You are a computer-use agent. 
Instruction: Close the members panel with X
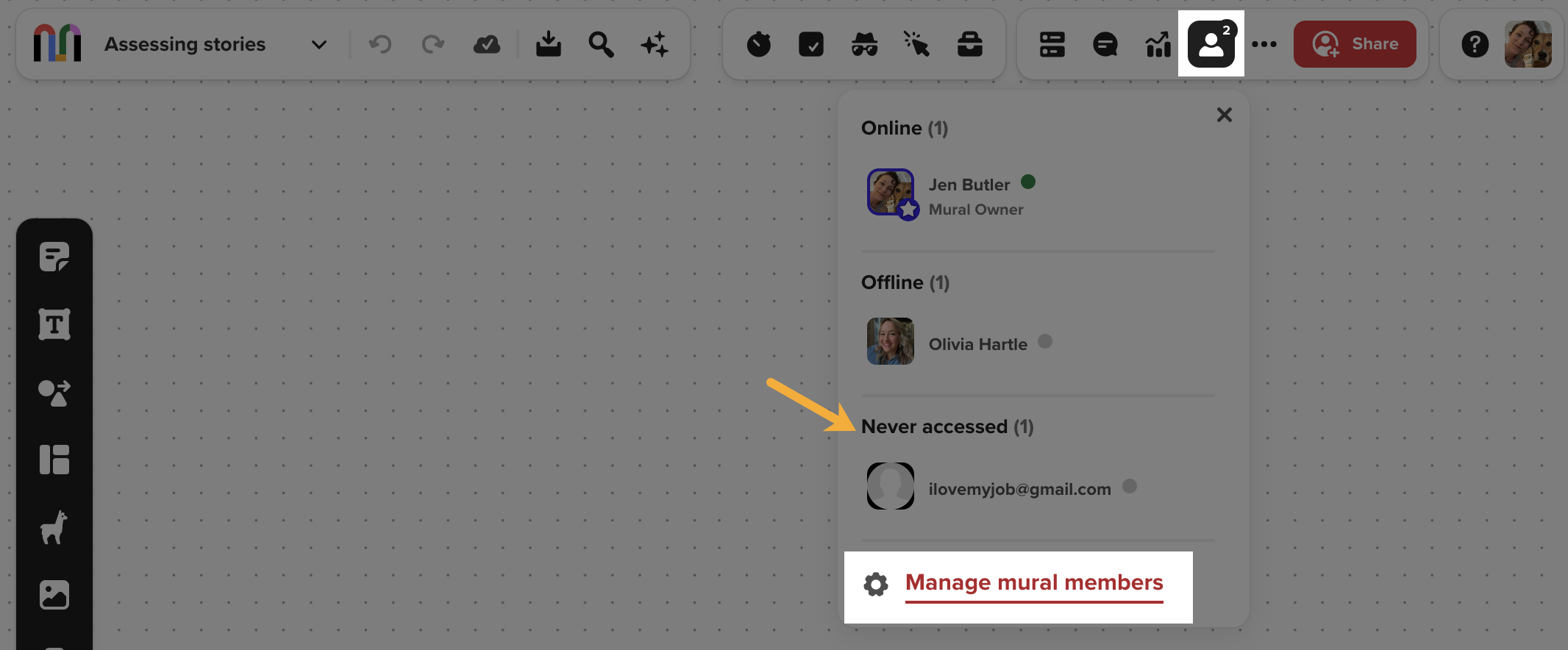click(1224, 115)
